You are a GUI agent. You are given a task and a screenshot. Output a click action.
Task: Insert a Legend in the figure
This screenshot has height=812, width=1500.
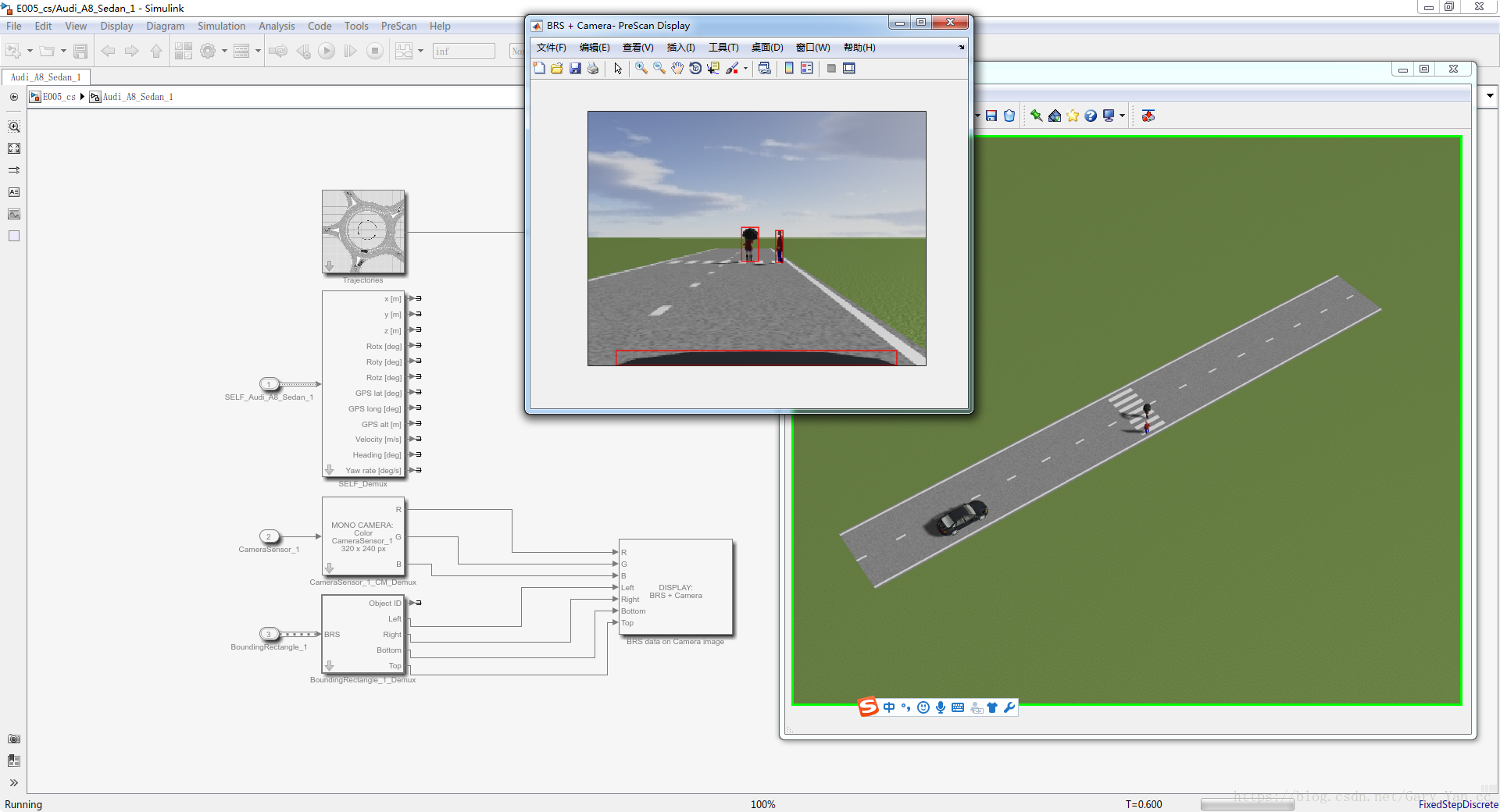pyautogui.click(x=807, y=69)
